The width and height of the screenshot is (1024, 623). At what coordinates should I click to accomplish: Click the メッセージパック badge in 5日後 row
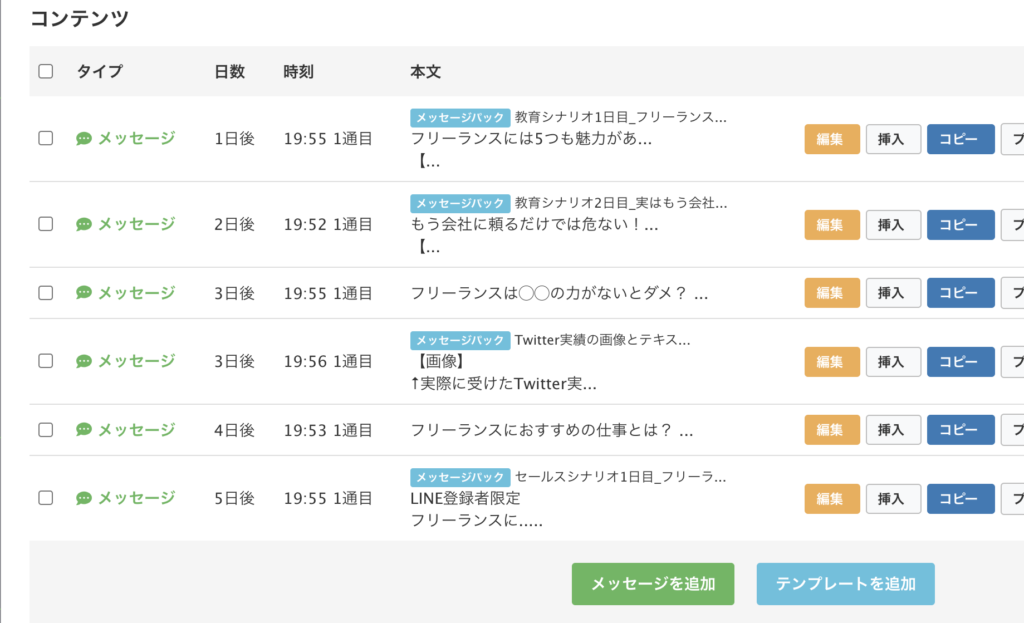(460, 477)
